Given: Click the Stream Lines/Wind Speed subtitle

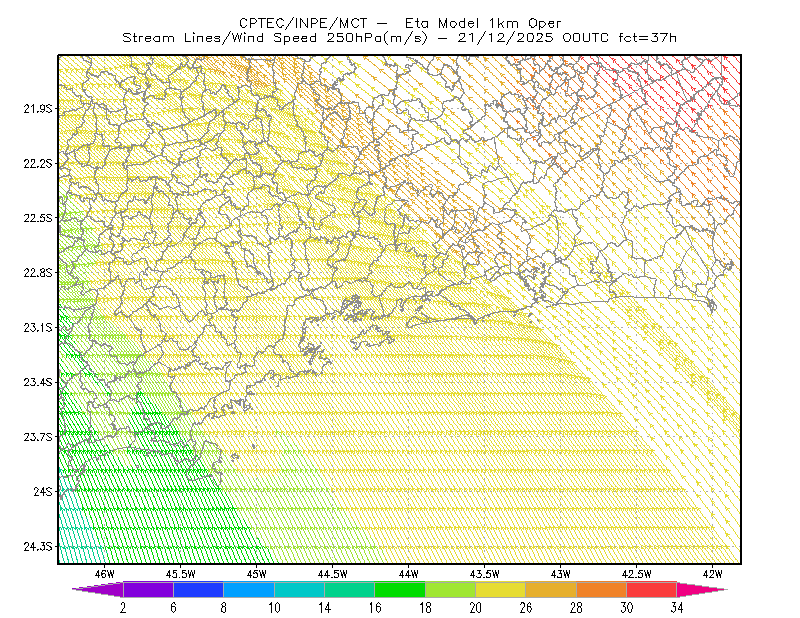Looking at the screenshot, I should click(219, 38).
